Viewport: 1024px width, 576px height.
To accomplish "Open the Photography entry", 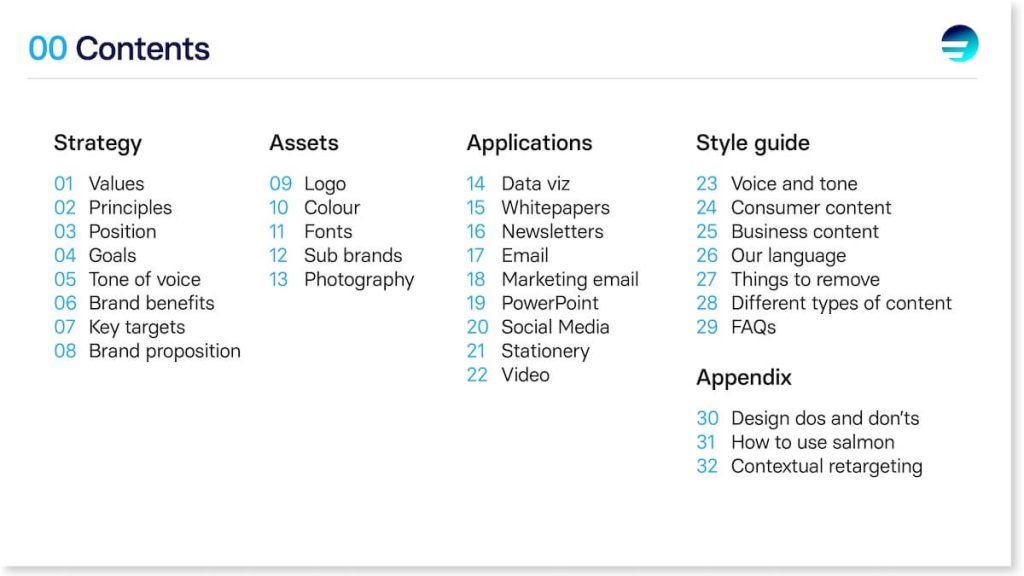I will click(x=342, y=280).
